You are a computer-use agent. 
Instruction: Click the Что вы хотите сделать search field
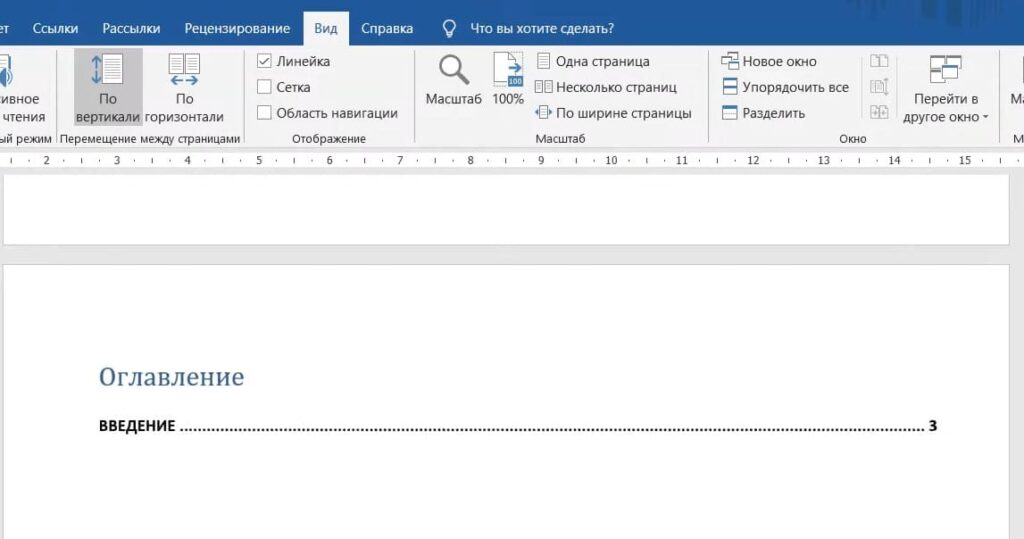[x=542, y=28]
